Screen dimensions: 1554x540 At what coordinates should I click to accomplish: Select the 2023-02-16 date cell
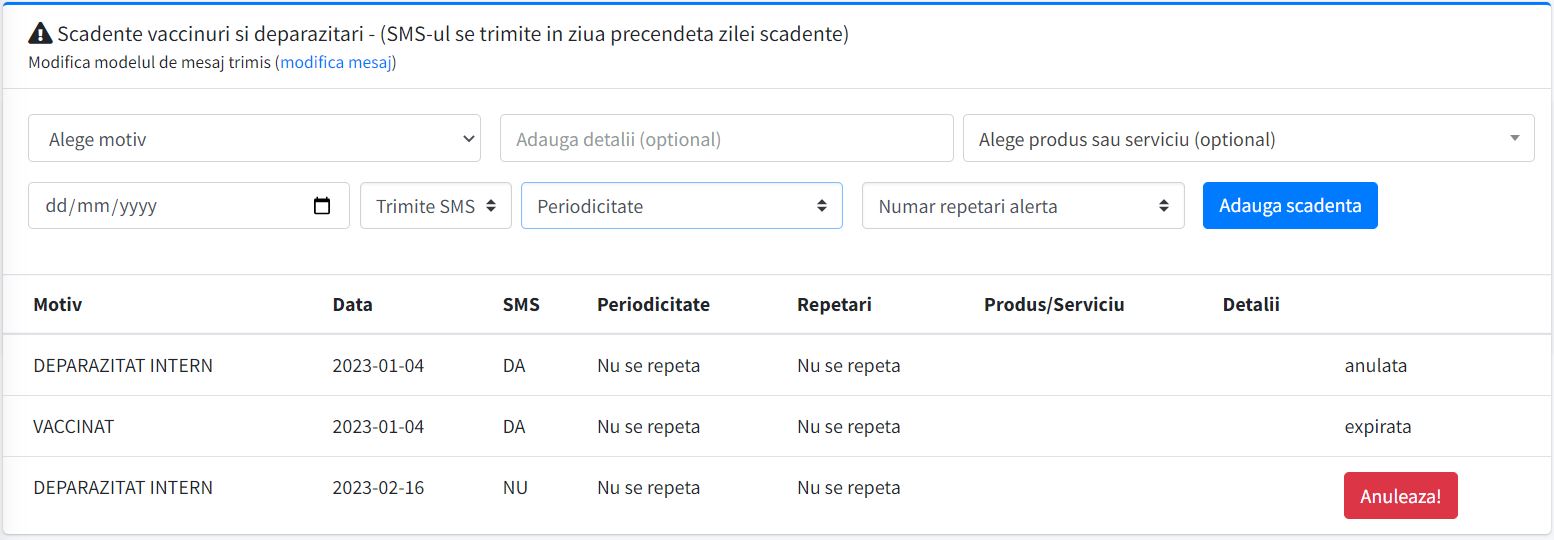378,488
